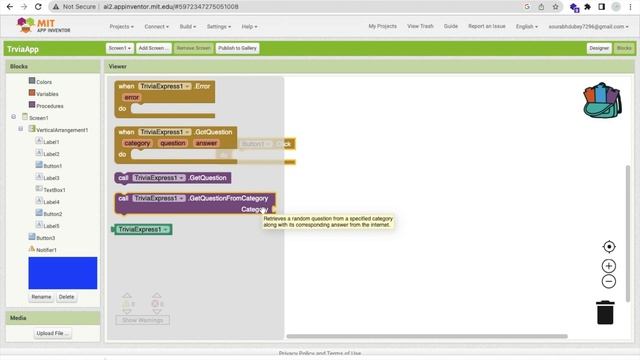Collapse the Screen1 tree node
The height and width of the screenshot is (360, 640).
point(13,117)
